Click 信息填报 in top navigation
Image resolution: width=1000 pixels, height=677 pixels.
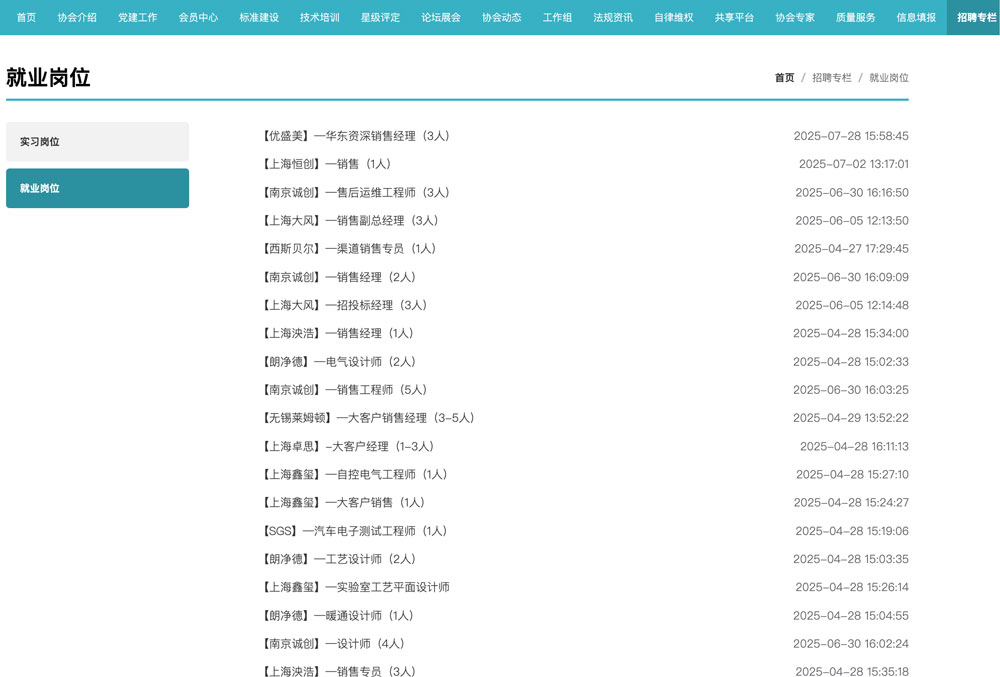point(916,17)
